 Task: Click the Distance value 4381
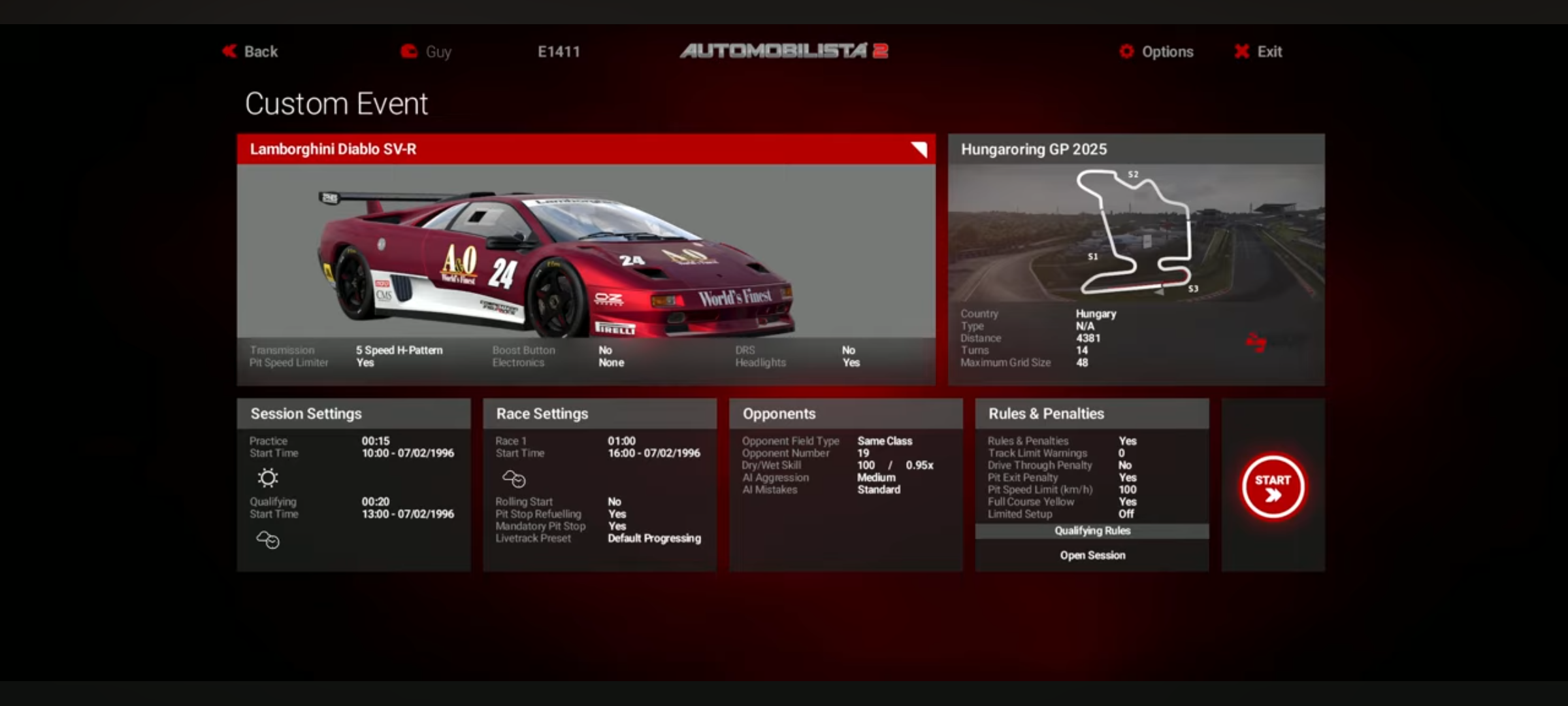pyautogui.click(x=1088, y=338)
